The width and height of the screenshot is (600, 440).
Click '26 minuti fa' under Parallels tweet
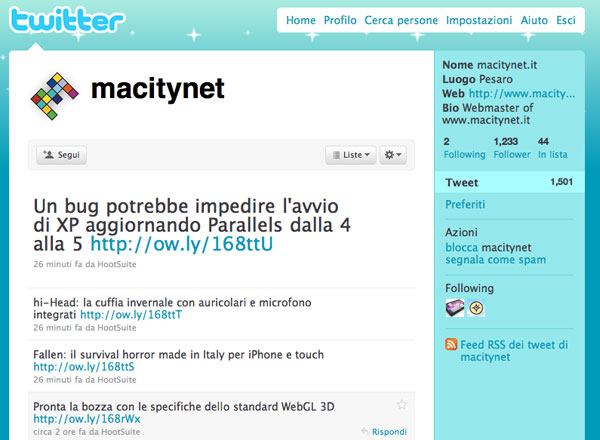click(57, 264)
